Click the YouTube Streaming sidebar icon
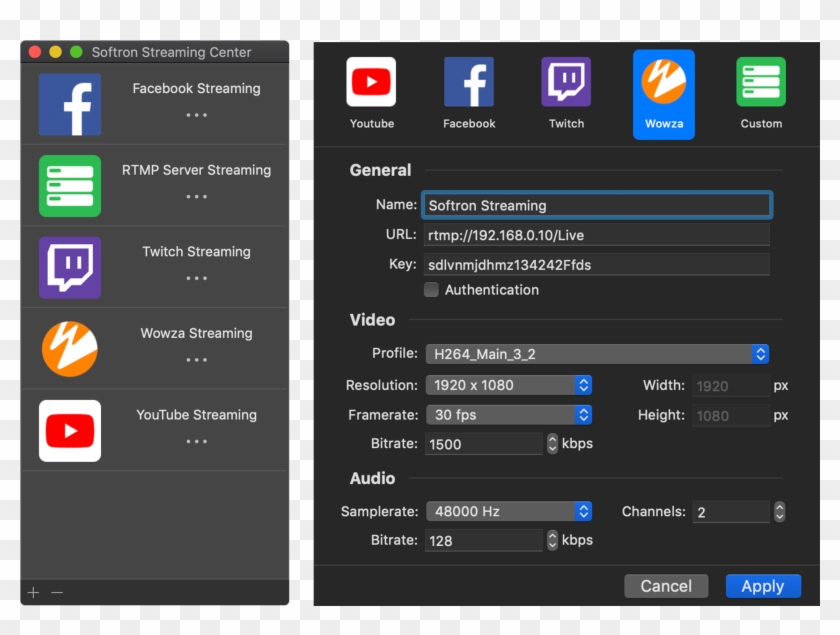This screenshot has width=840, height=635. point(67,430)
